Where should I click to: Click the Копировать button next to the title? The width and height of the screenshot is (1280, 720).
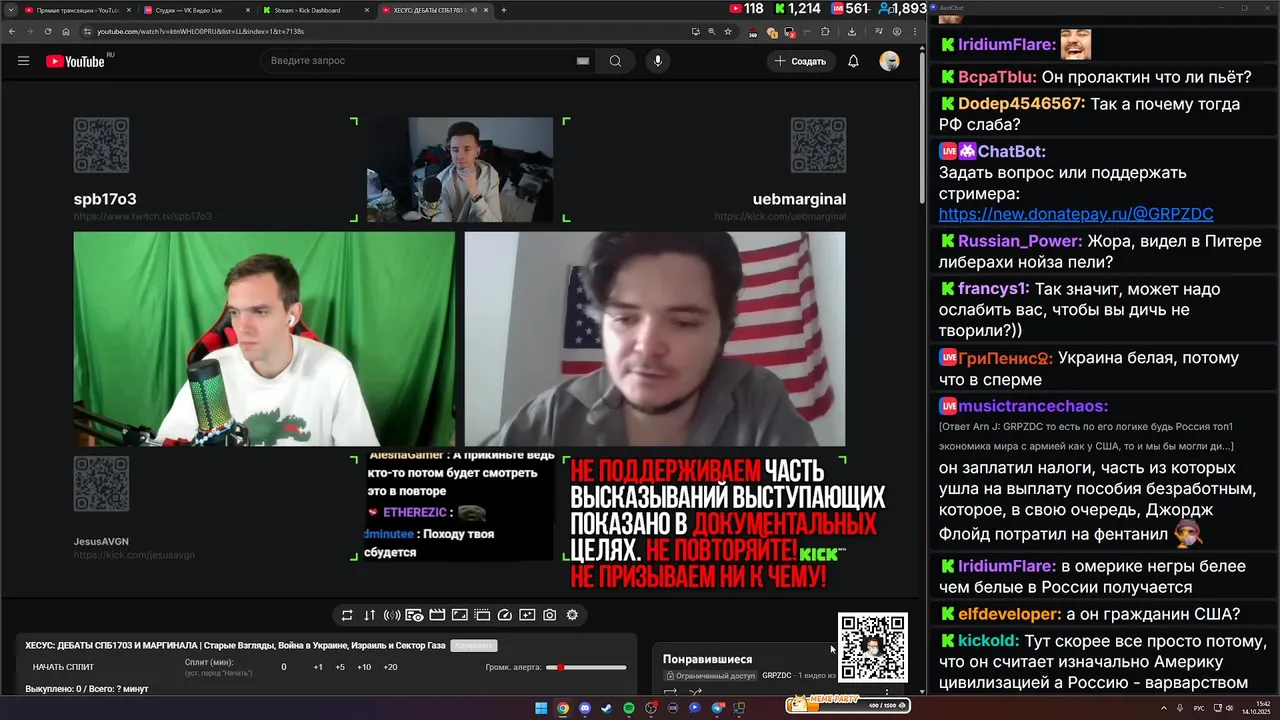(473, 646)
